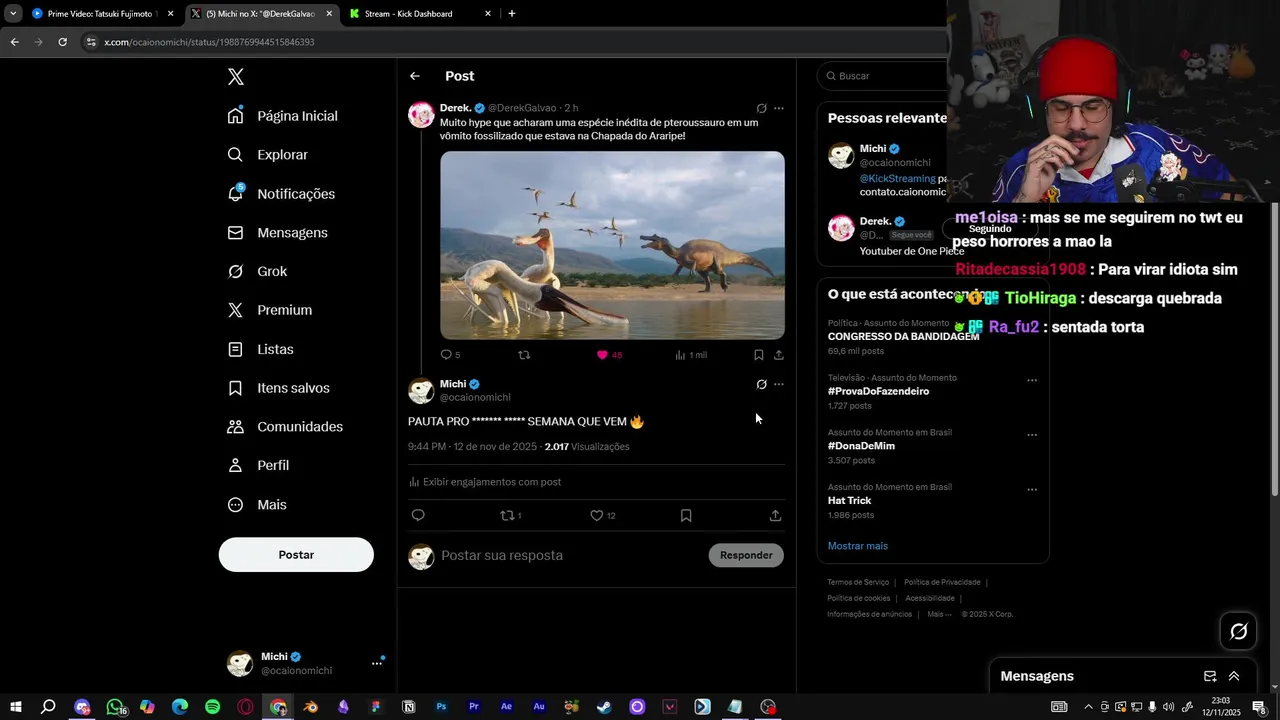Open pterosaur image thumbnail

click(612, 245)
